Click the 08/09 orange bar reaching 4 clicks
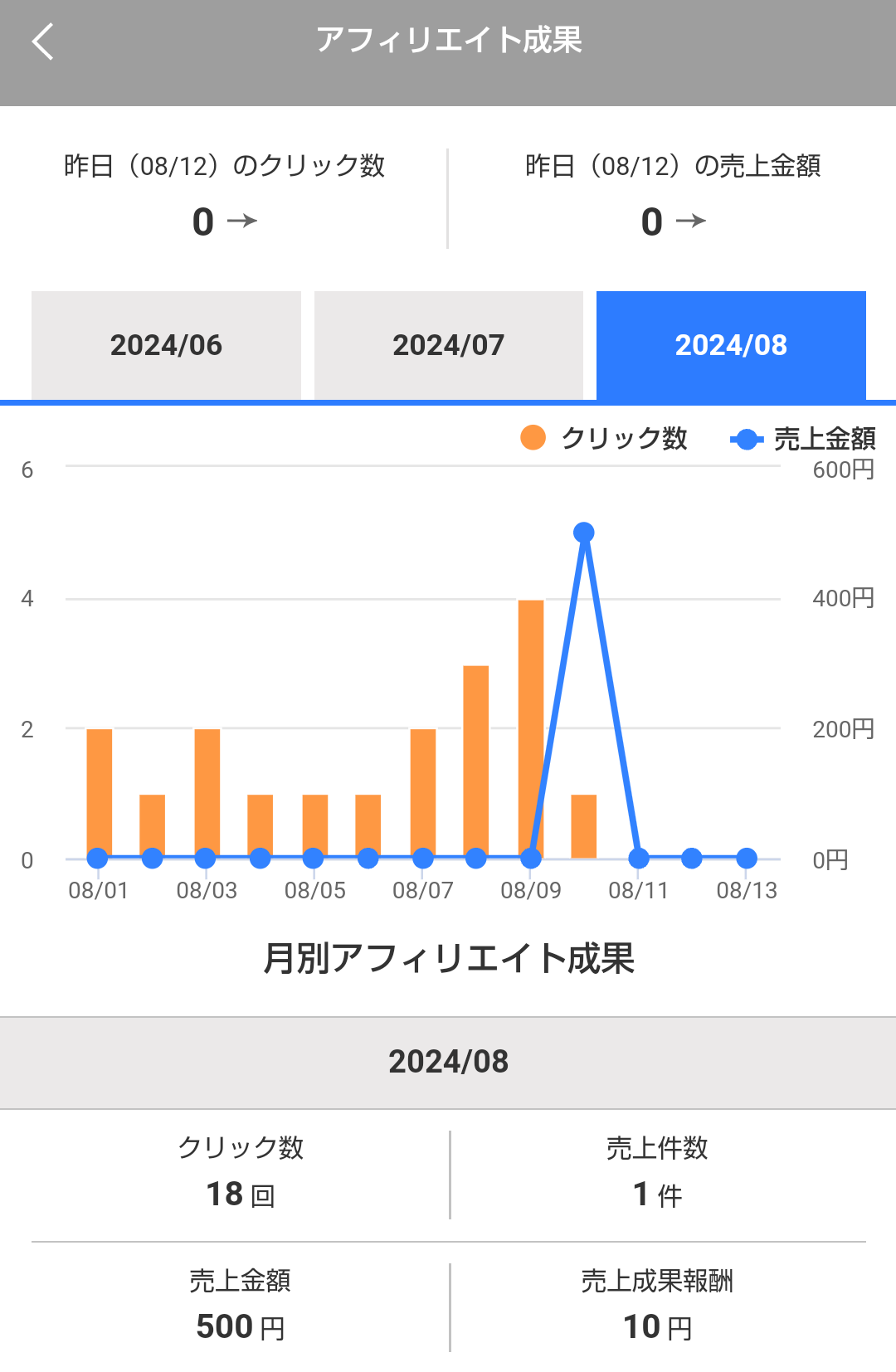Screen dimensions: 896x1372 531,728
